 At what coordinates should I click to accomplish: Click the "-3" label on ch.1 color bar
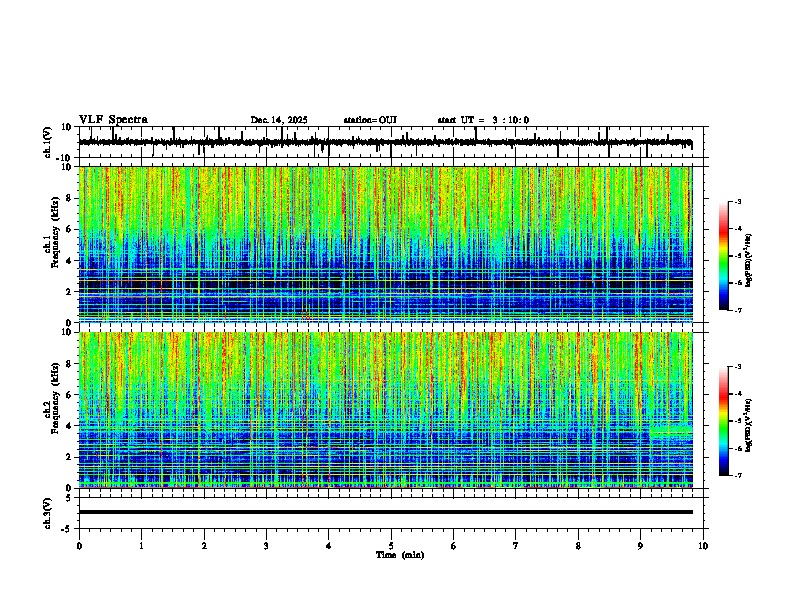click(x=737, y=201)
